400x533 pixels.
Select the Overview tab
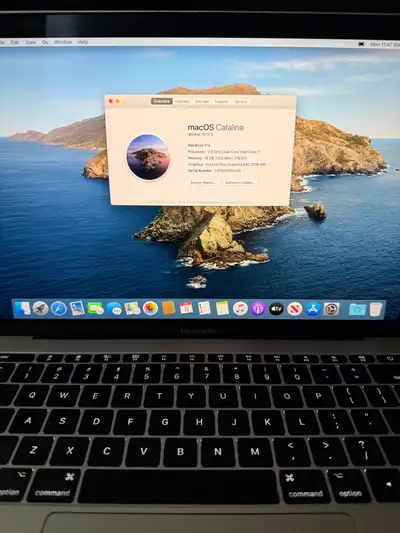click(162, 101)
